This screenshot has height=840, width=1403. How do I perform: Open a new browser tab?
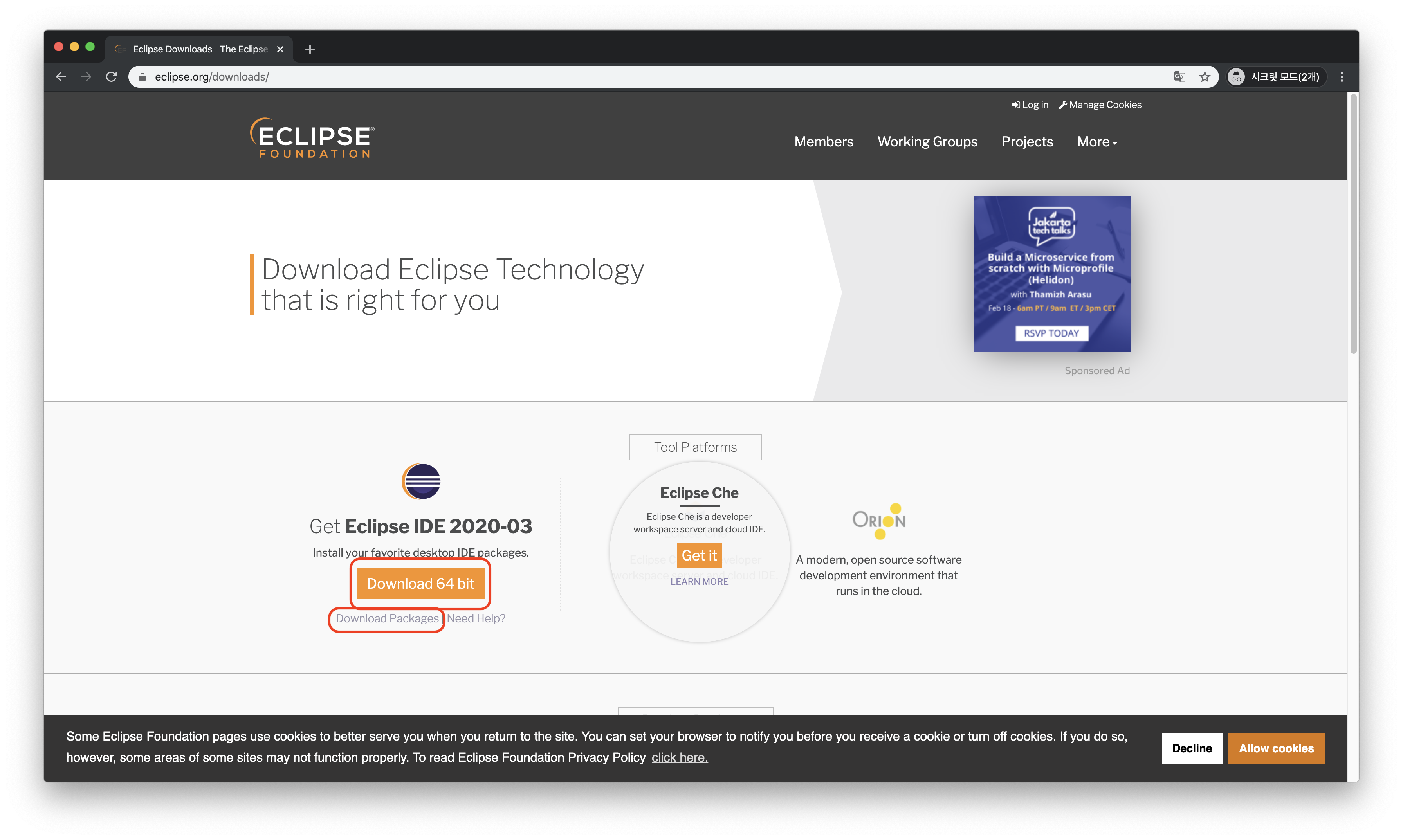(x=310, y=49)
